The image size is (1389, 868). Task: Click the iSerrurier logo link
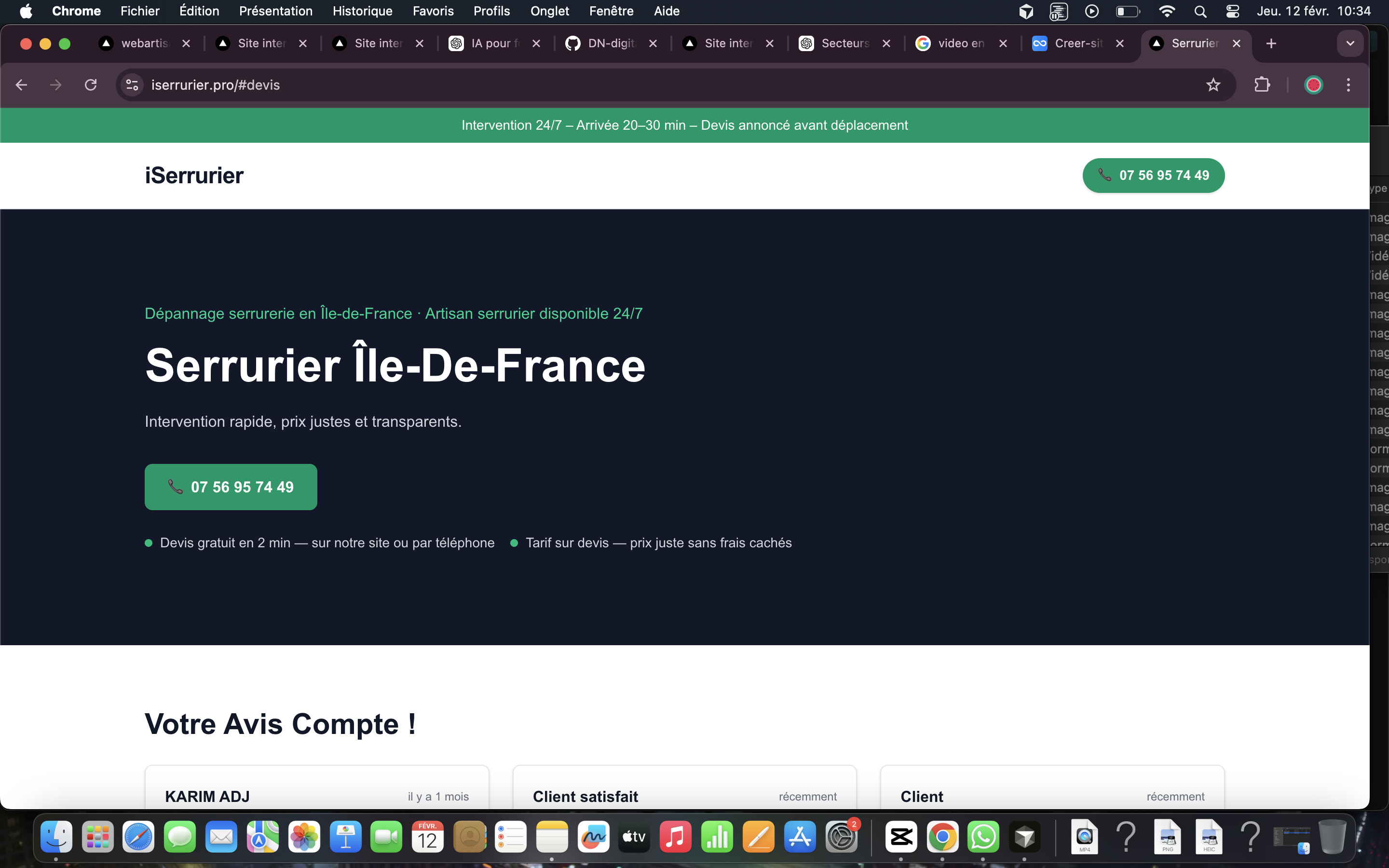click(x=194, y=176)
